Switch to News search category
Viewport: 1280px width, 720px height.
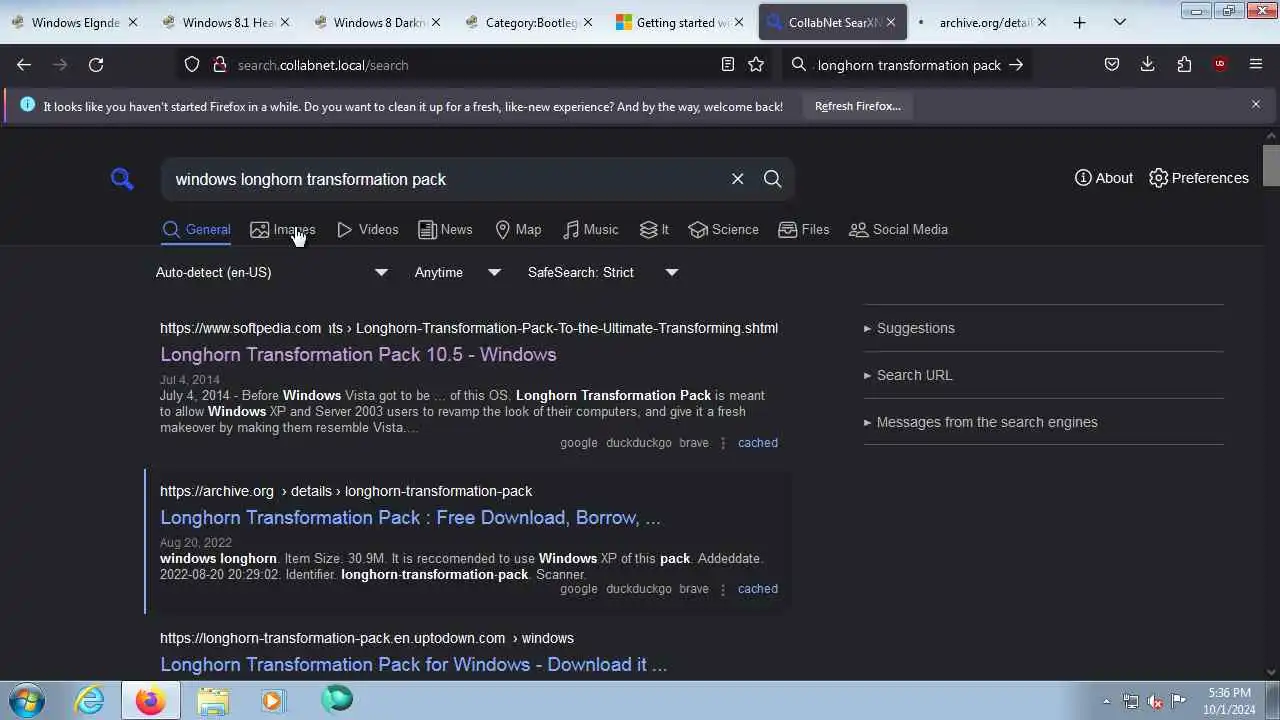click(x=446, y=229)
